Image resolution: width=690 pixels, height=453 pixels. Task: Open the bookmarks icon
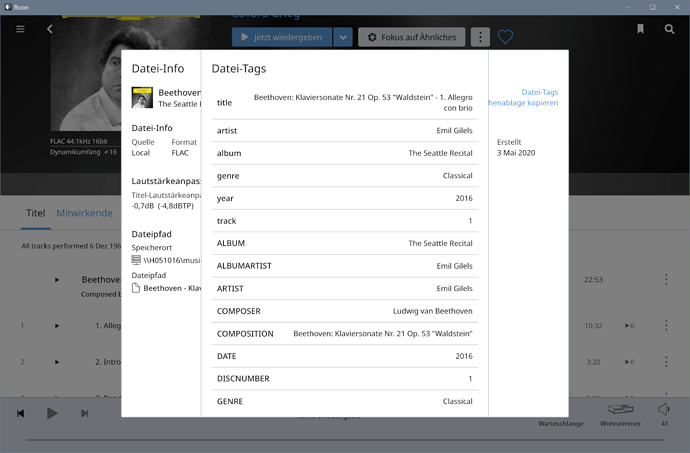tap(640, 29)
